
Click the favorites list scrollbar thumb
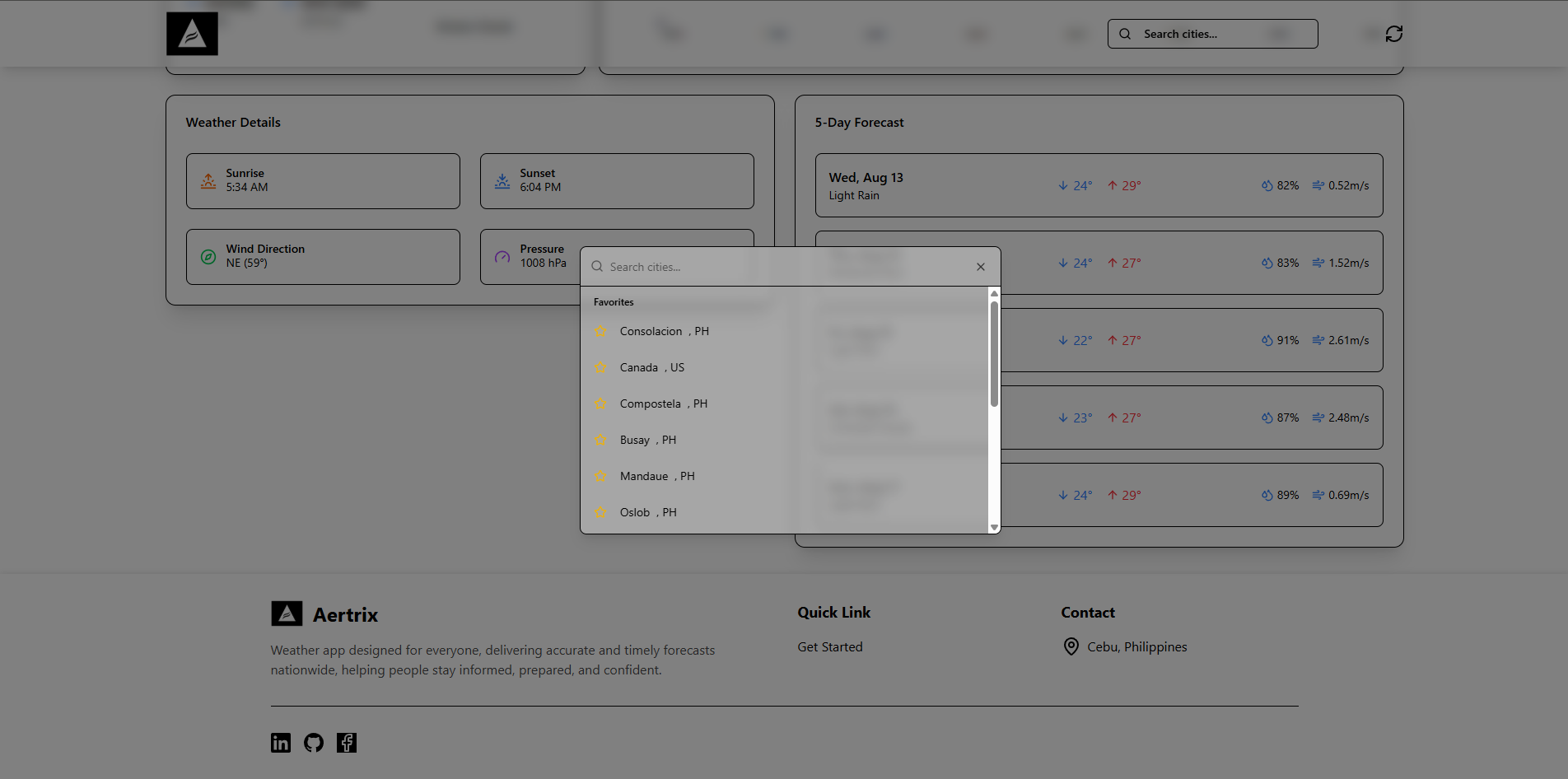click(x=994, y=353)
